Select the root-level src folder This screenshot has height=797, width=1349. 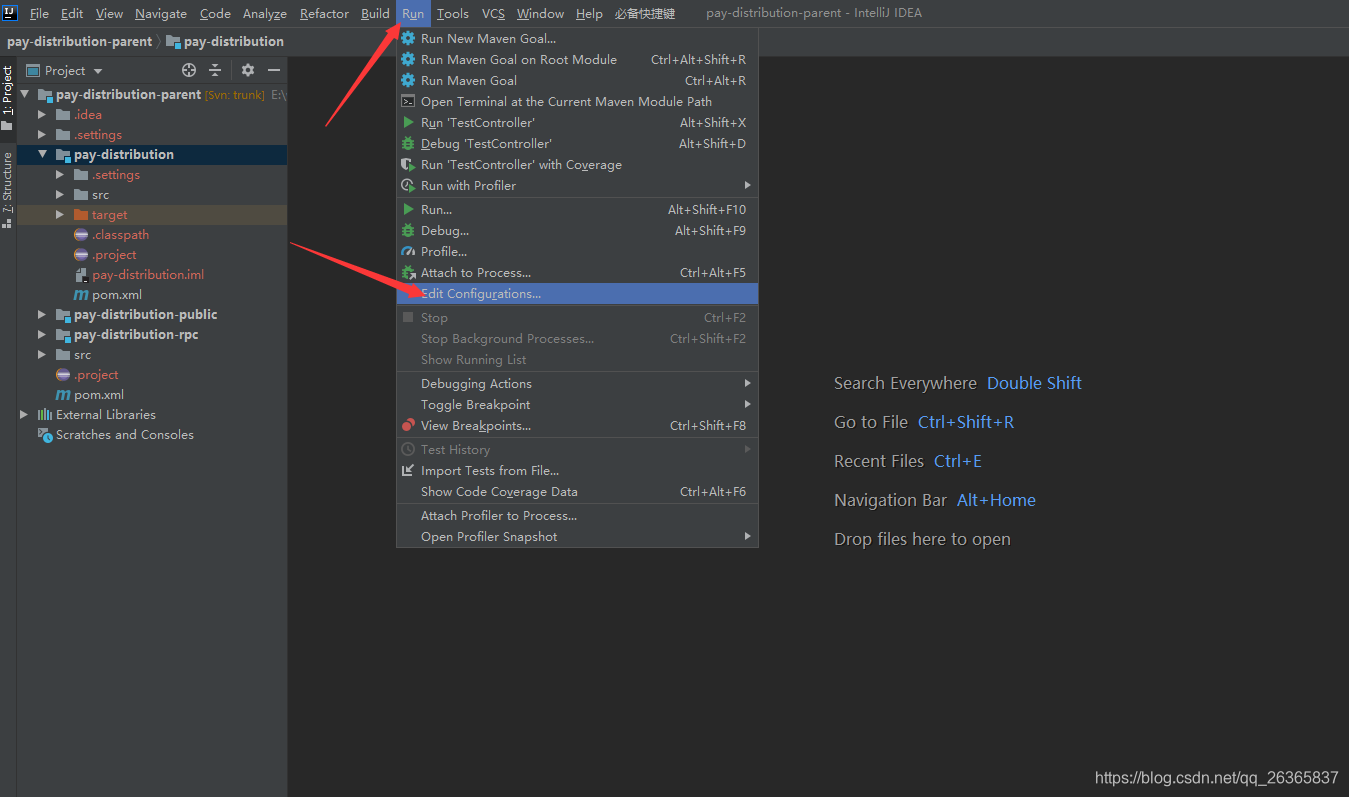[82, 354]
